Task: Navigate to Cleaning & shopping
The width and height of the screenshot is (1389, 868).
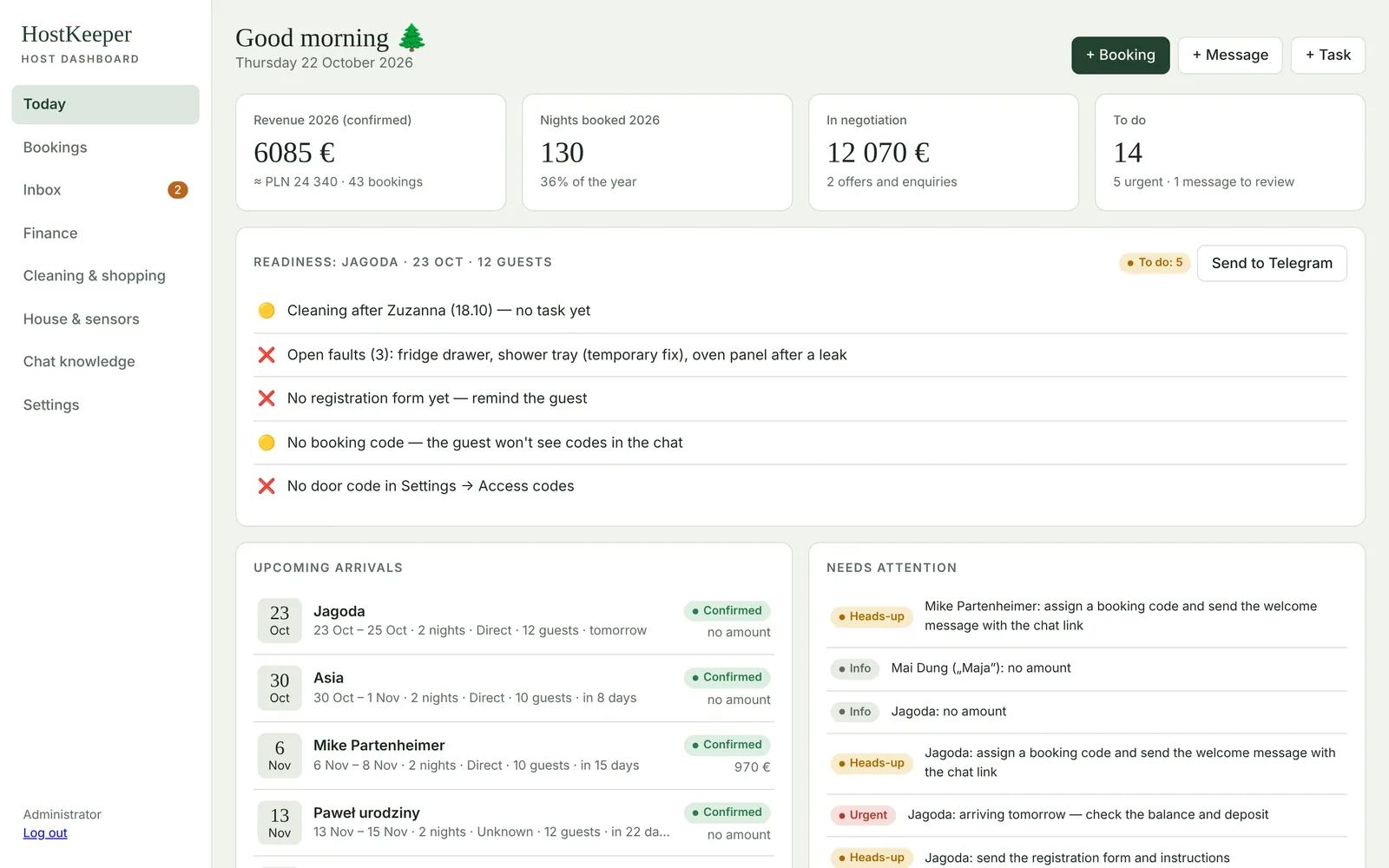Action: [x=105, y=276]
